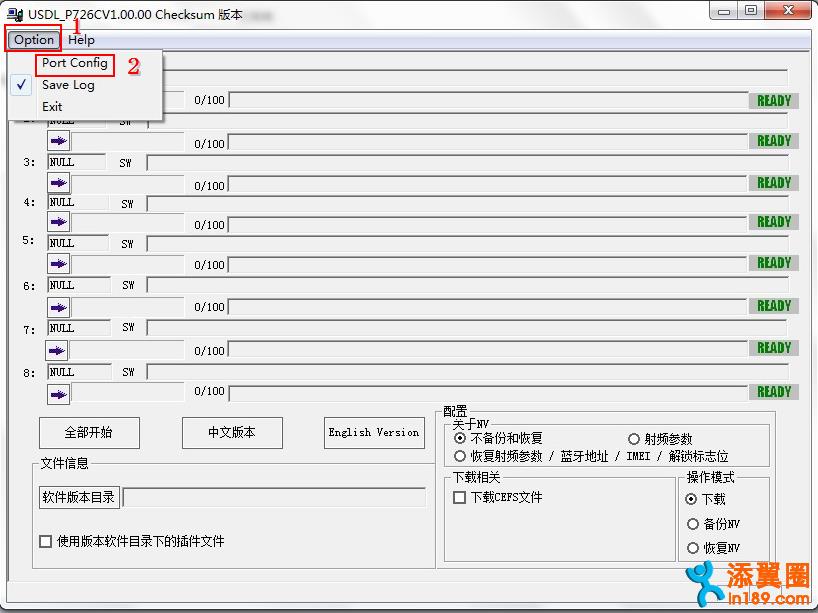
Task: Select the 射频参数 radio button
Action: [634, 439]
